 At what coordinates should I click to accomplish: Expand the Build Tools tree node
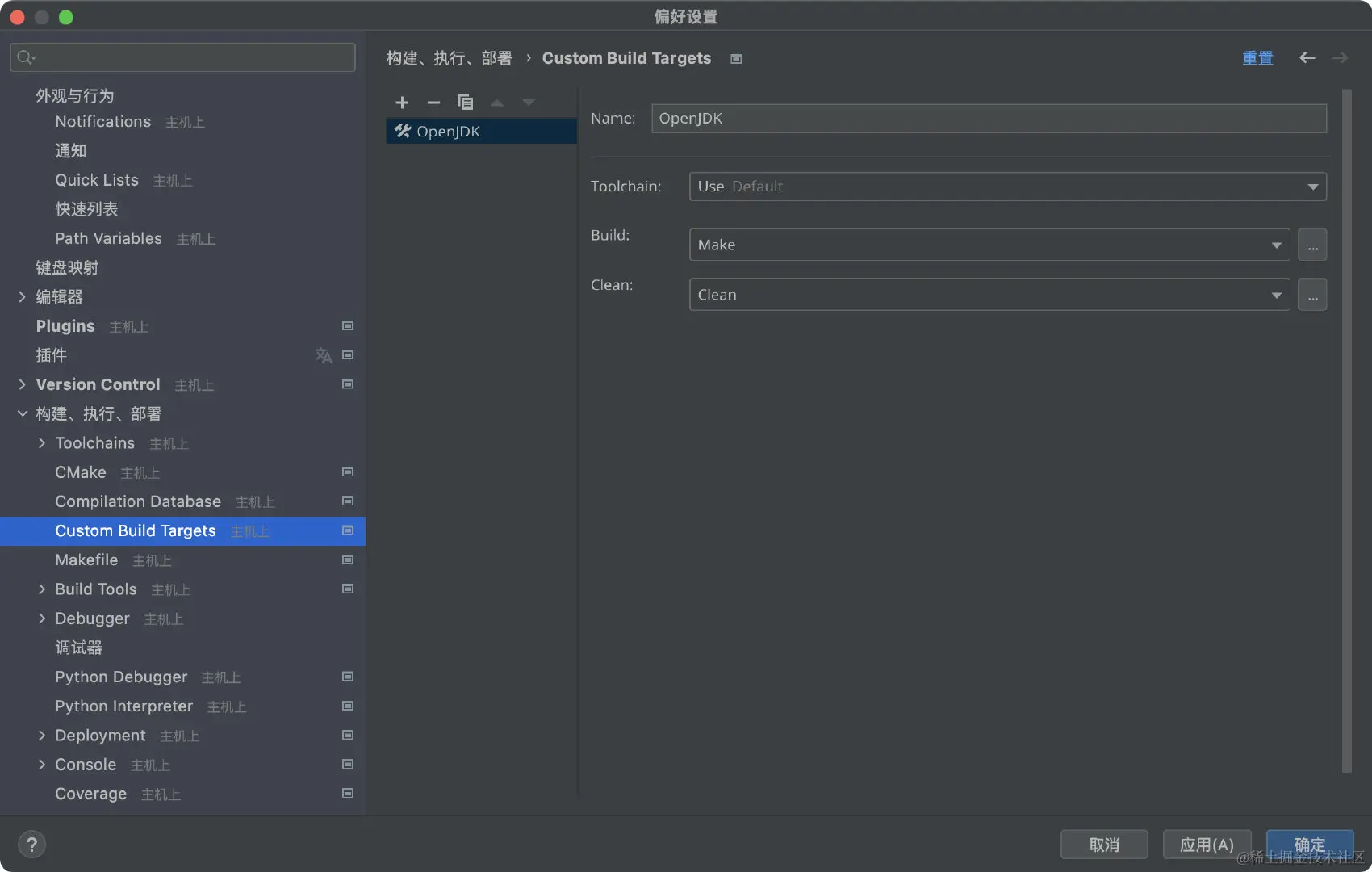coord(42,589)
